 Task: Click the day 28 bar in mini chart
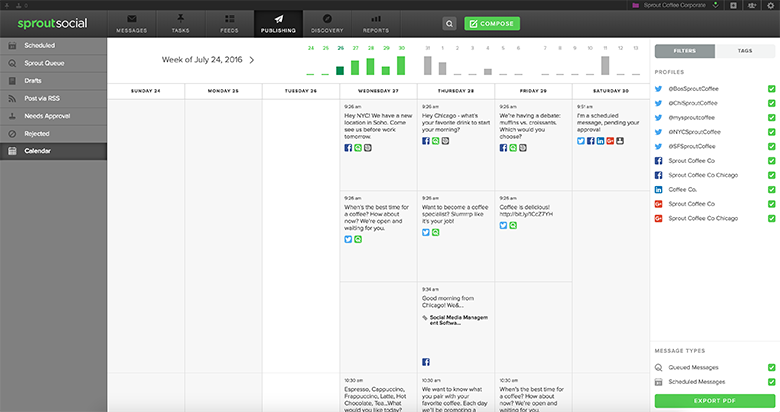[371, 67]
